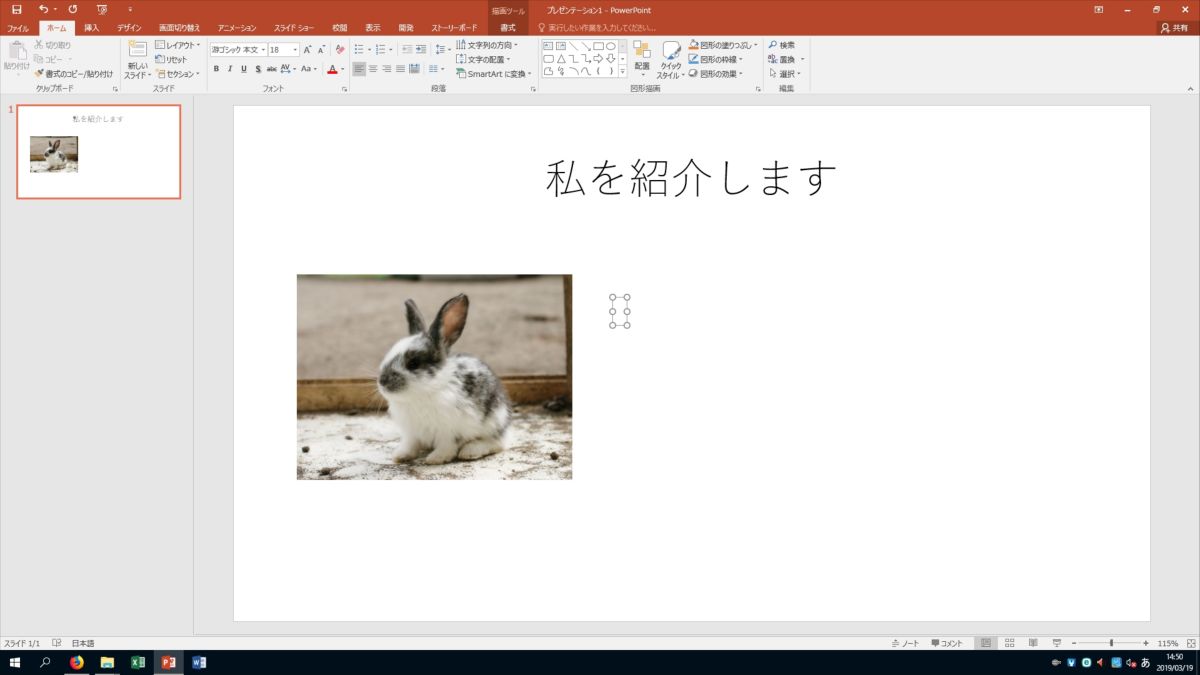Switch to reading view in status bar
The width and height of the screenshot is (1200, 675).
click(x=1033, y=643)
